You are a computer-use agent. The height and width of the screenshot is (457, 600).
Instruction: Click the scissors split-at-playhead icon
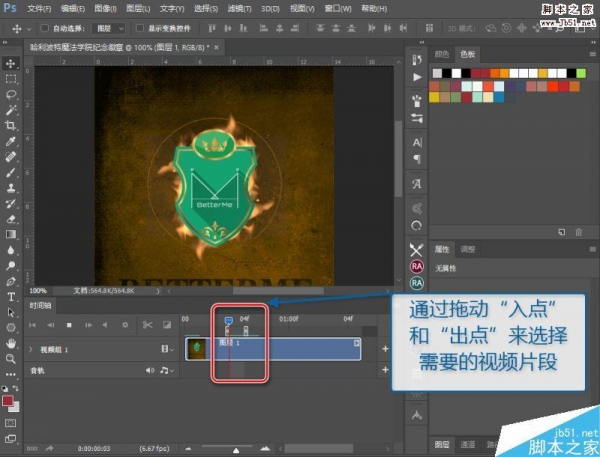(x=146, y=324)
